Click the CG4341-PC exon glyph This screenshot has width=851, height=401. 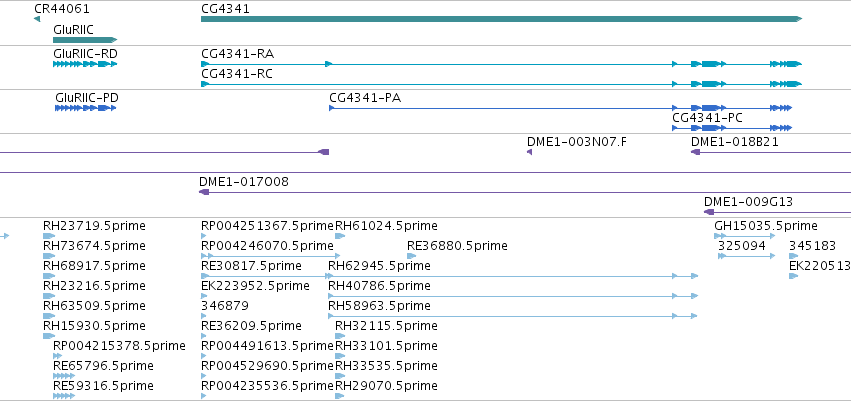[732, 128]
